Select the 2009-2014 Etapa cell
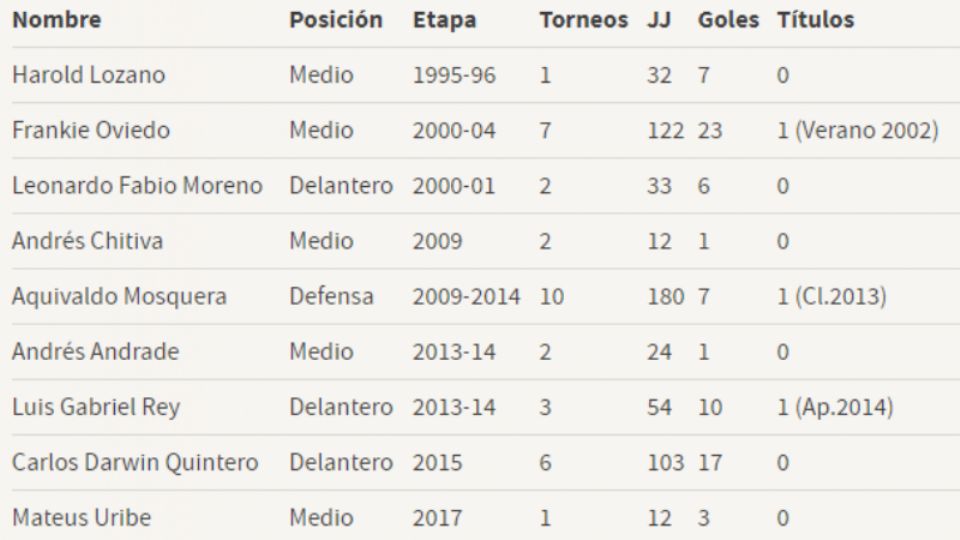The image size is (960, 540). click(x=466, y=297)
